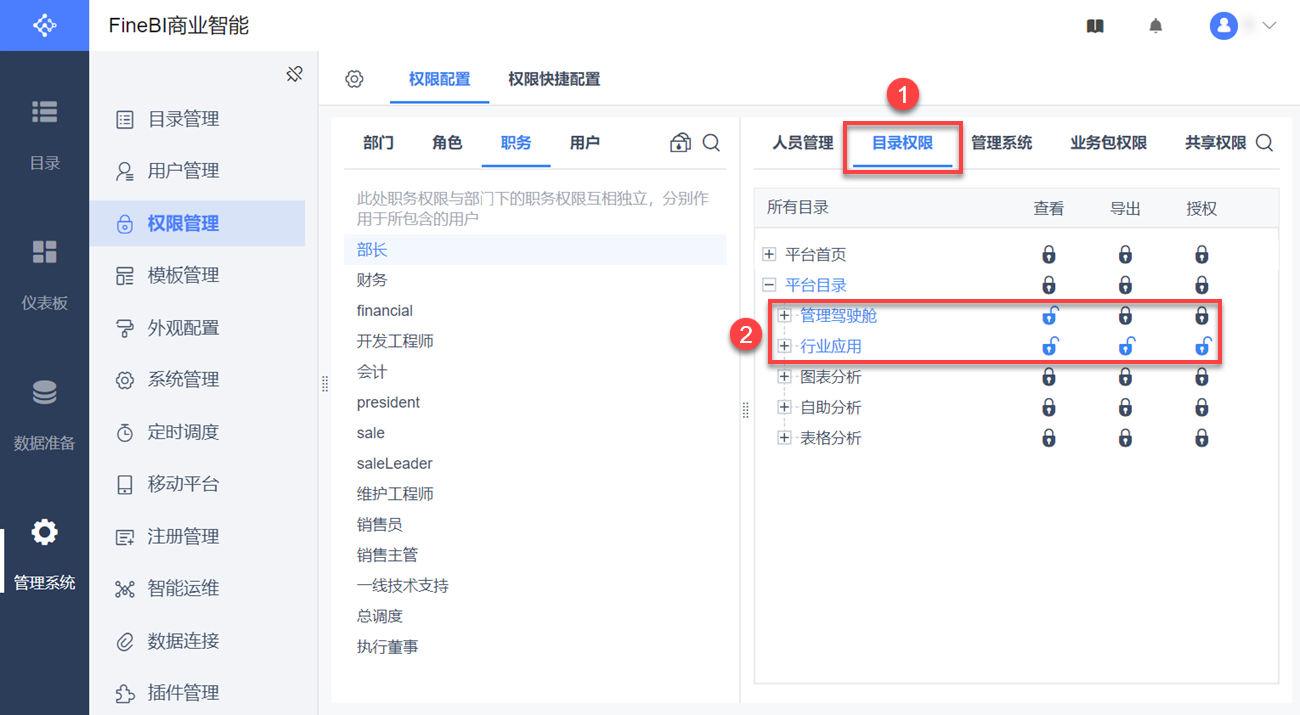
Task: Collapse the 平台目录 tree node
Action: [769, 285]
